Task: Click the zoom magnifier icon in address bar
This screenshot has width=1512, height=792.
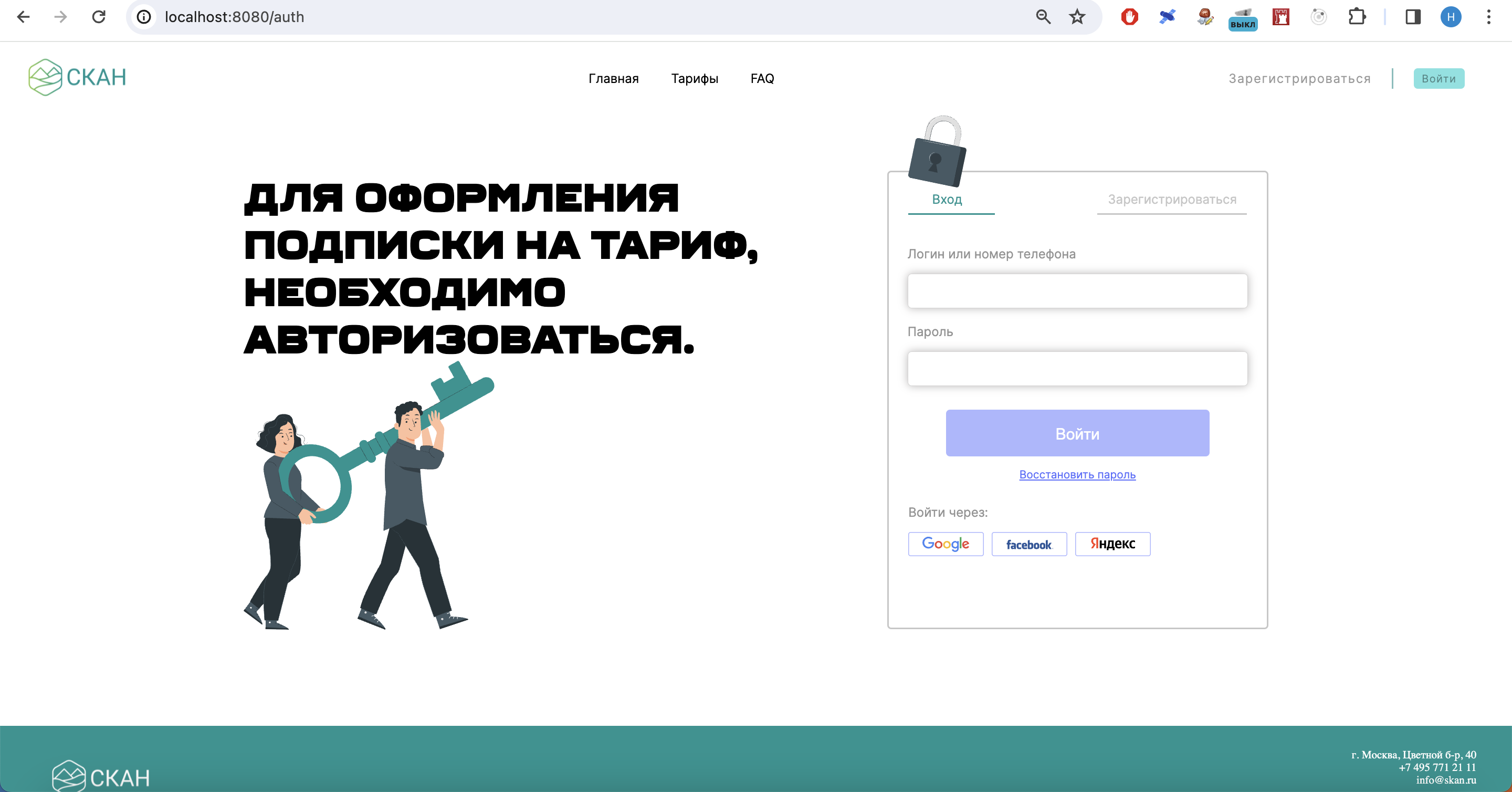Action: [1043, 17]
